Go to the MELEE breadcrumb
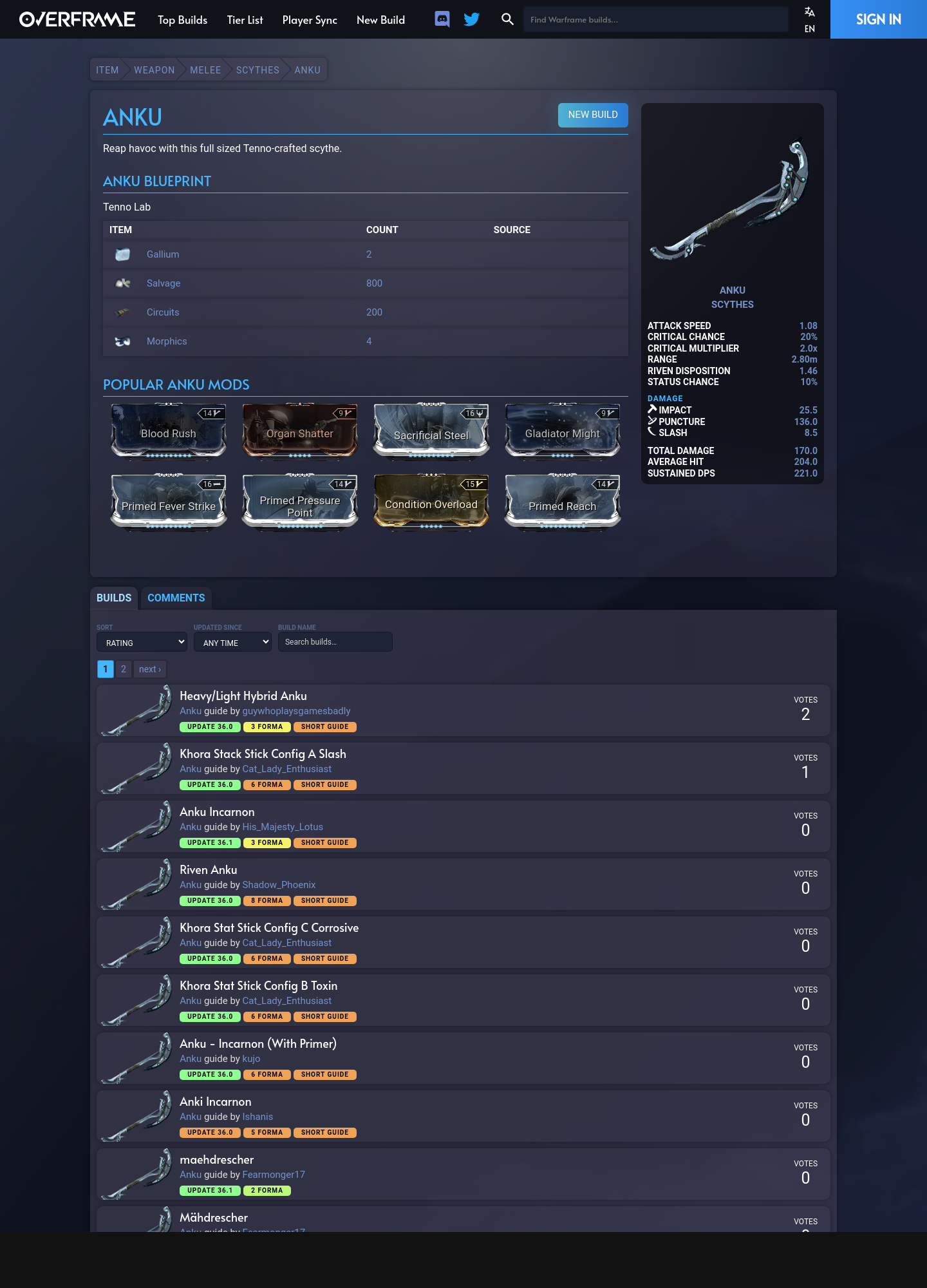 (205, 70)
